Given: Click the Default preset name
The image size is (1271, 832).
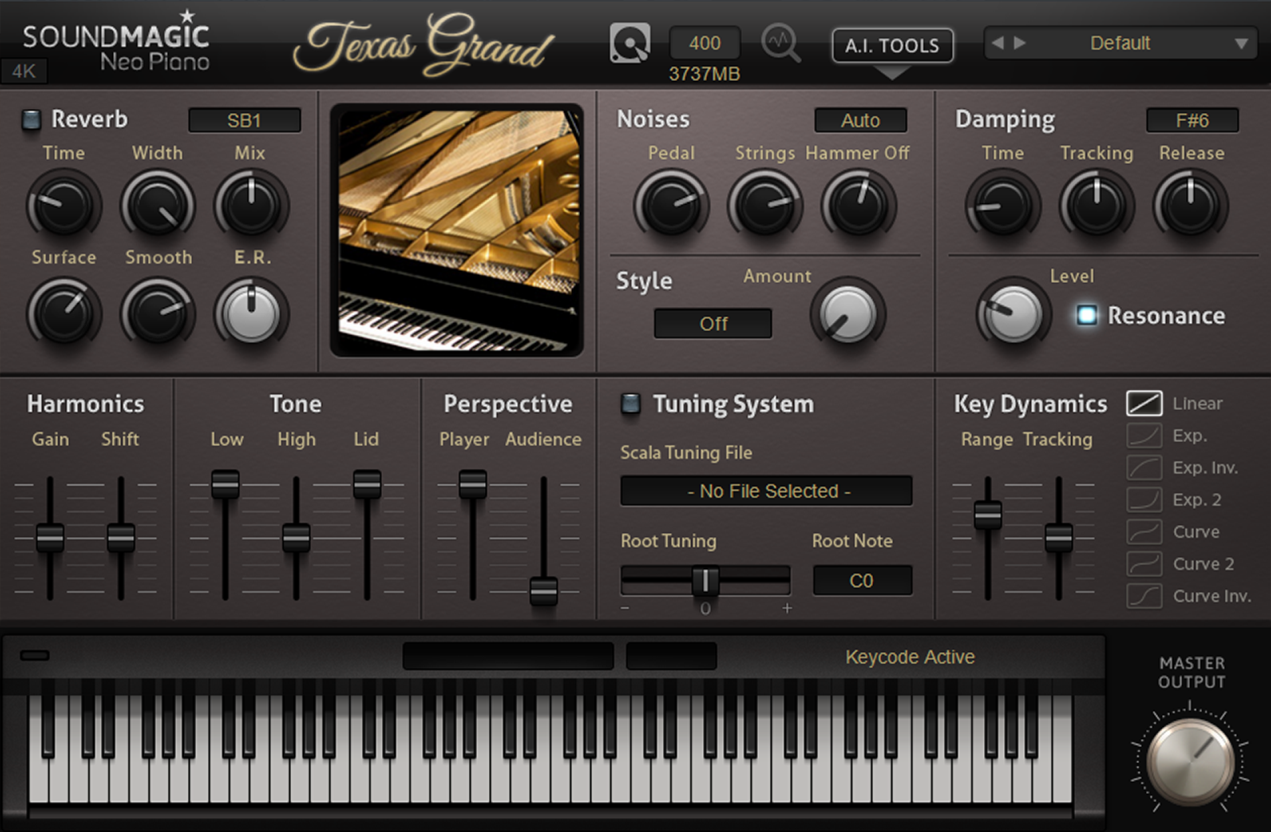Looking at the screenshot, I should pos(1120,43).
